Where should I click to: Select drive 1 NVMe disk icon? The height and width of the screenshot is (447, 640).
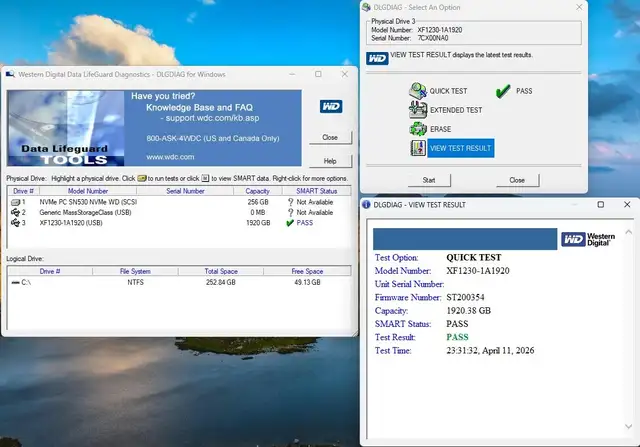click(16, 202)
